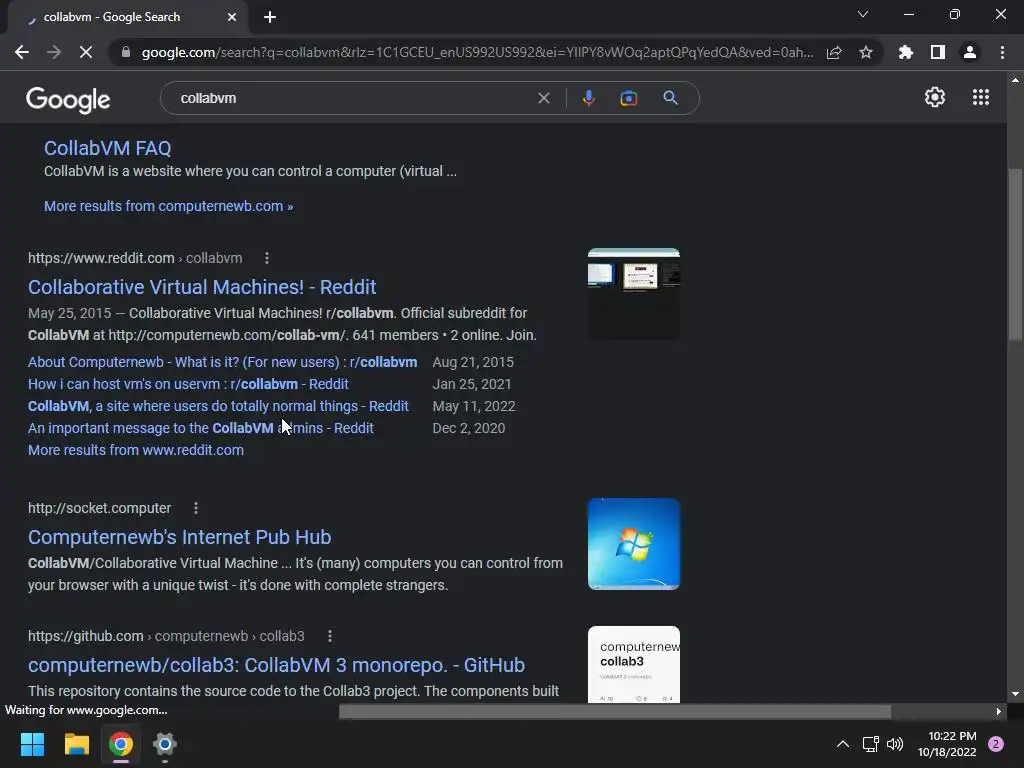Screen dimensions: 1024x768
Task: Open the tab search dropdown
Action: pos(863,14)
